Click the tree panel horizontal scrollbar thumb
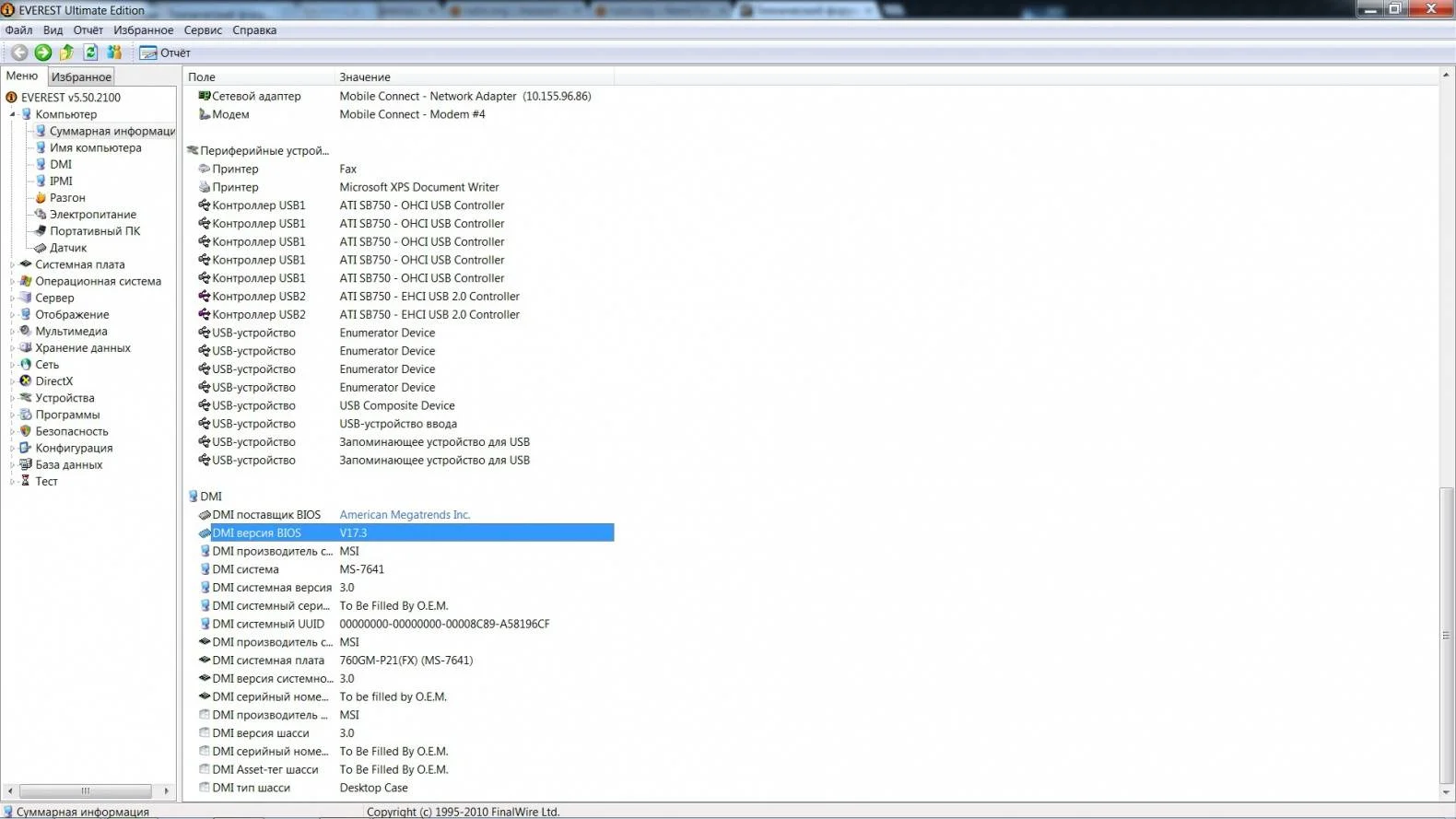The width and height of the screenshot is (1456, 819). pos(86,791)
